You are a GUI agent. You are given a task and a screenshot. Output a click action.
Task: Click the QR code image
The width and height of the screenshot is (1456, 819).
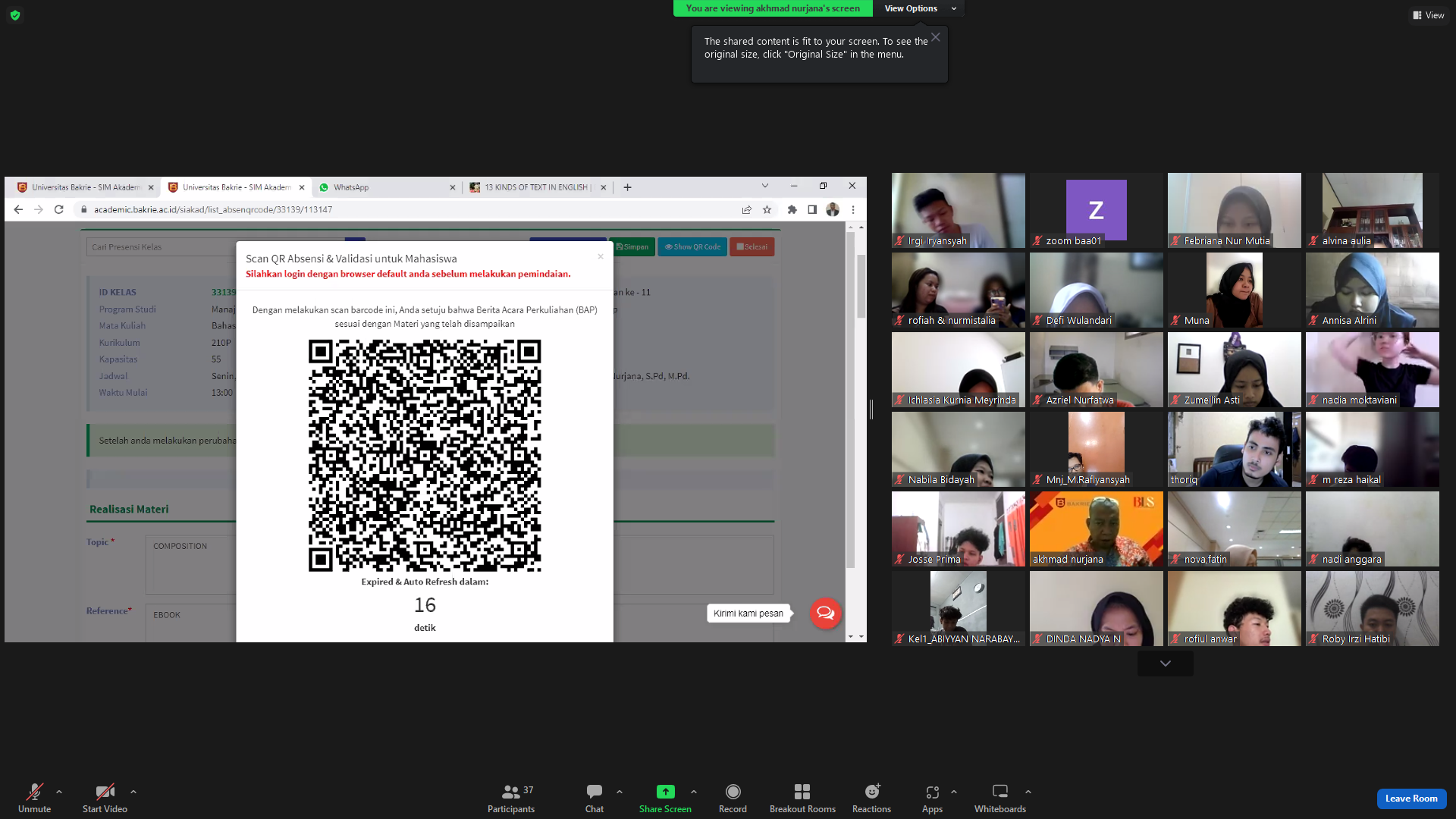[x=425, y=455]
